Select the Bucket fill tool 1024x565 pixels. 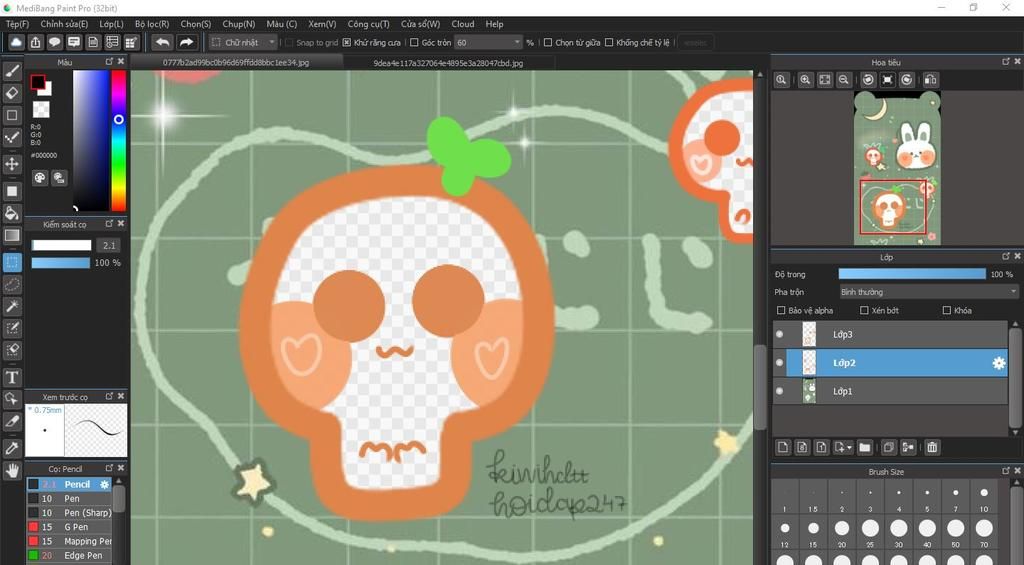coord(12,213)
